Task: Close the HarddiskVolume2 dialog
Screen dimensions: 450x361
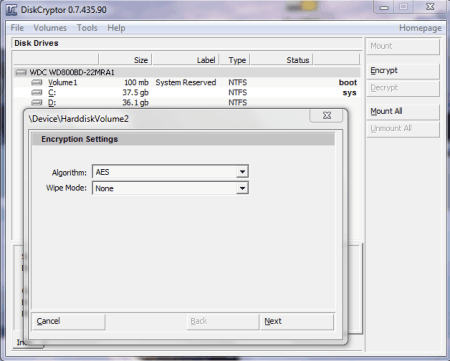Action: pyautogui.click(x=327, y=115)
